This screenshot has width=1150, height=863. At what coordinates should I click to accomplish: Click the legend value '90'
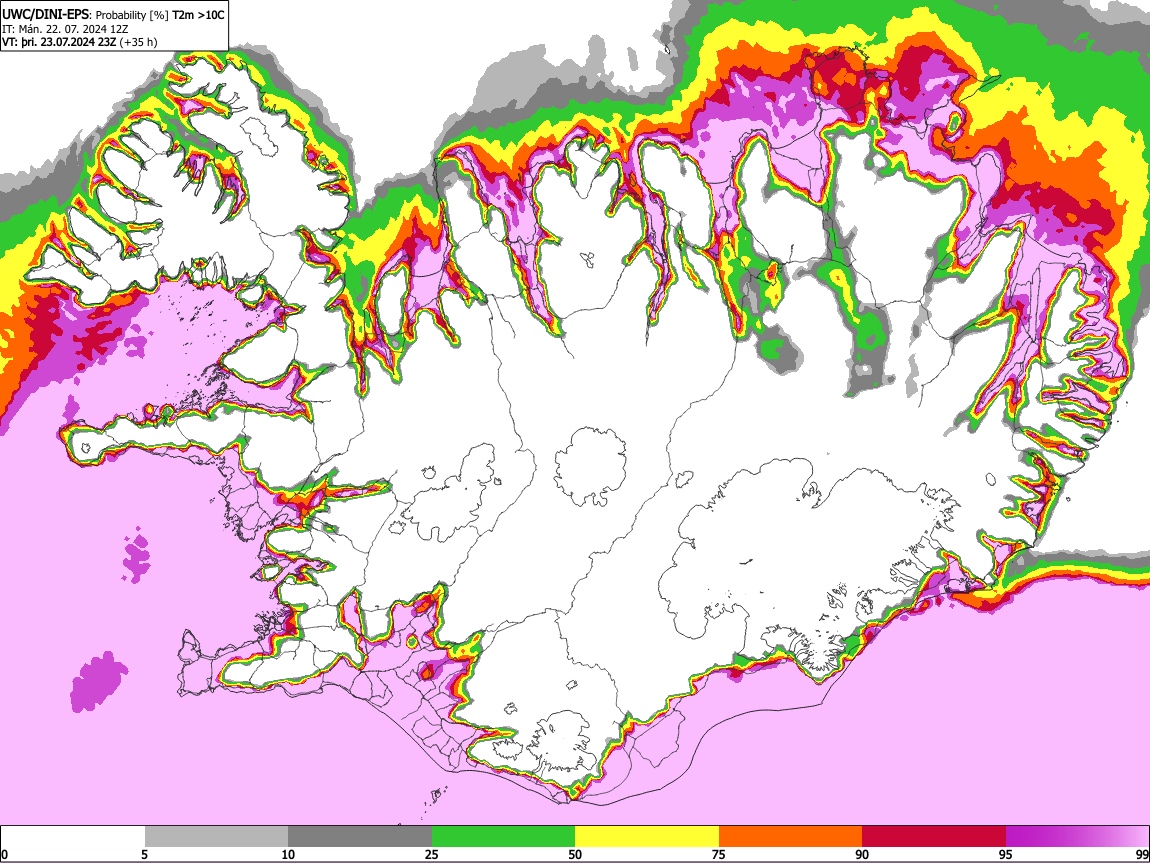pyautogui.click(x=862, y=854)
